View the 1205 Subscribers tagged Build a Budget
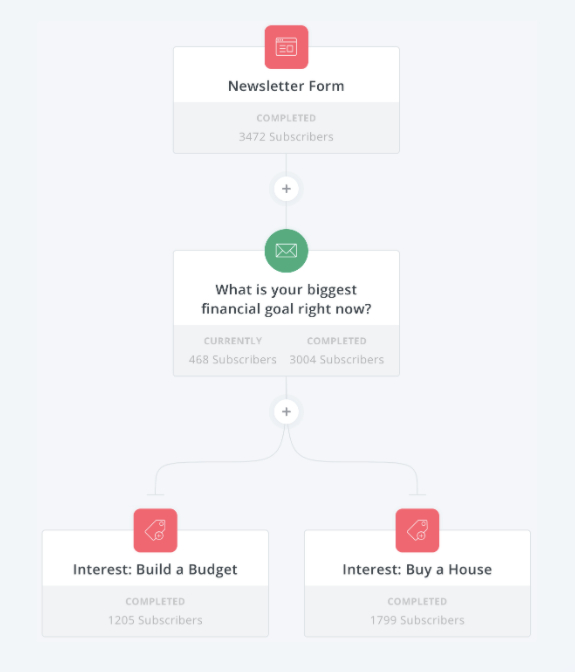The height and width of the screenshot is (672, 575). click(x=155, y=620)
